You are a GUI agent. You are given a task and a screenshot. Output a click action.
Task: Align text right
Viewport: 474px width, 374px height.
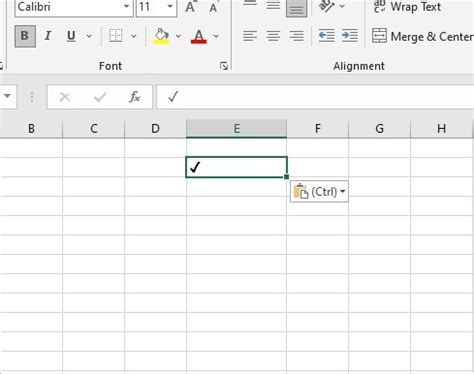[297, 36]
